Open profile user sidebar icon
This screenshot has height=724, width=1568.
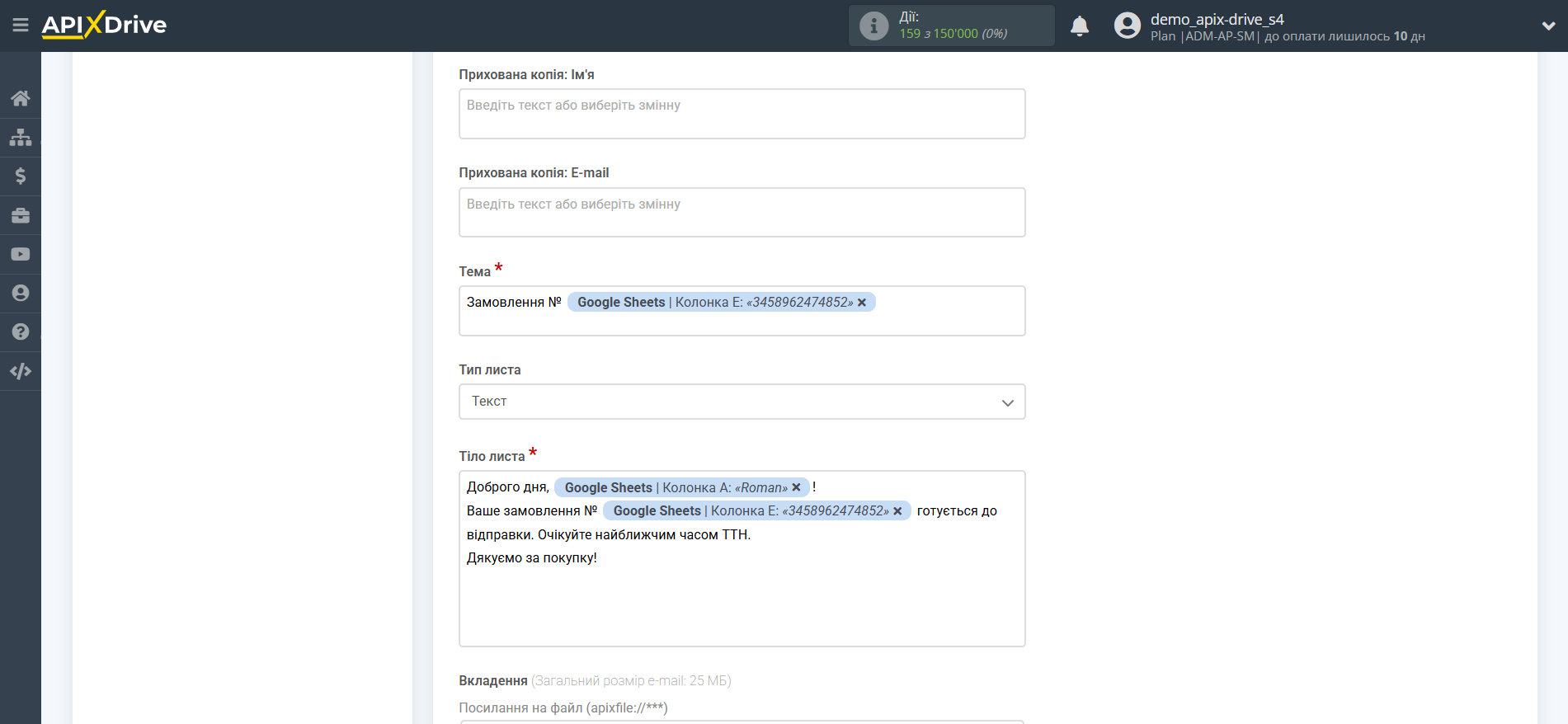click(21, 293)
